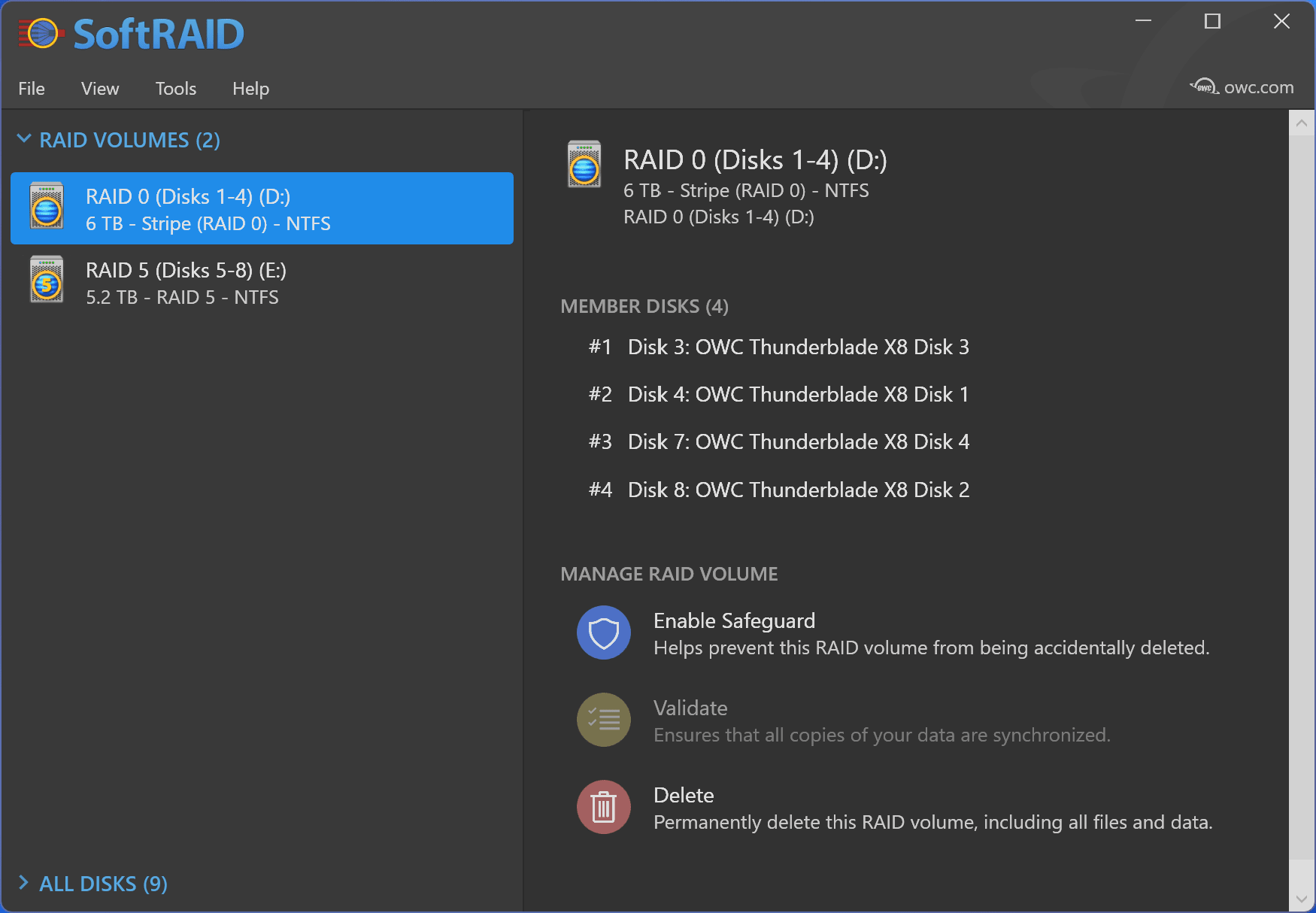Click the RAID 0 volume icon in sidebar

47,206
